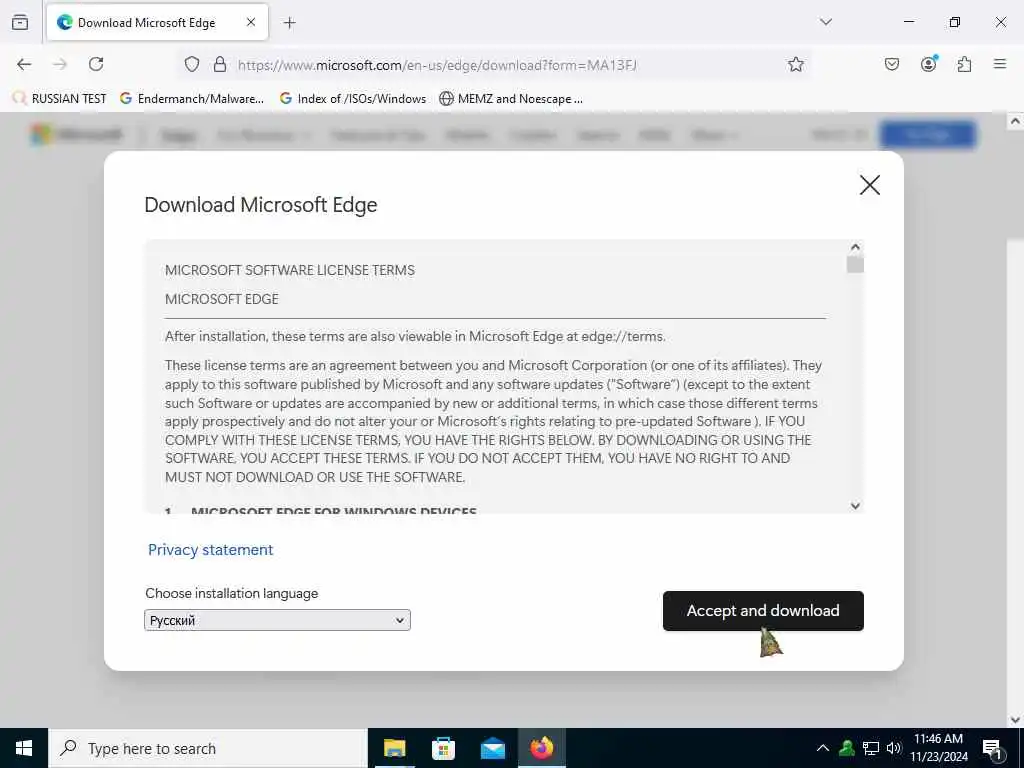Open the Windows Start menu
The image size is (1024, 768).
(24, 748)
